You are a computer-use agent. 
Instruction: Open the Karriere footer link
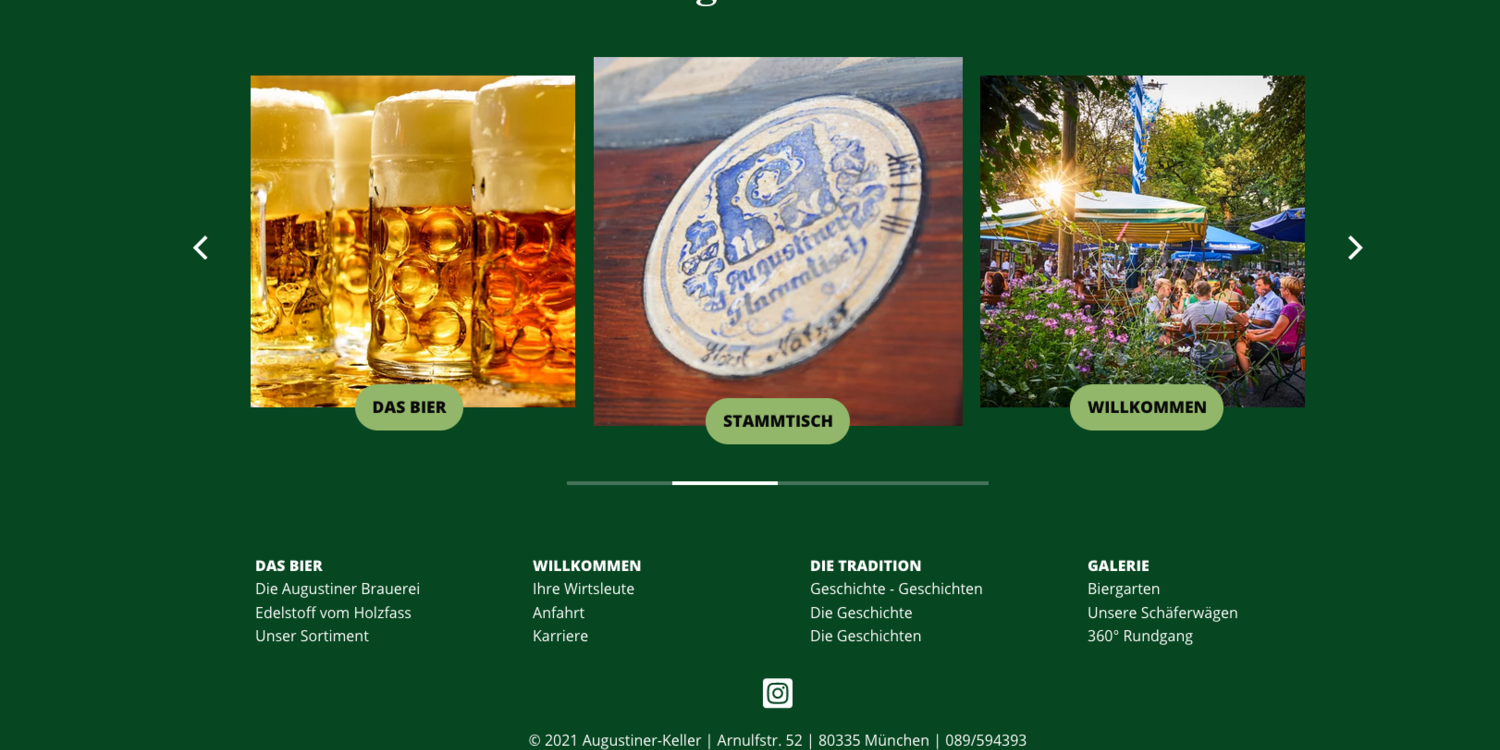tap(560, 636)
